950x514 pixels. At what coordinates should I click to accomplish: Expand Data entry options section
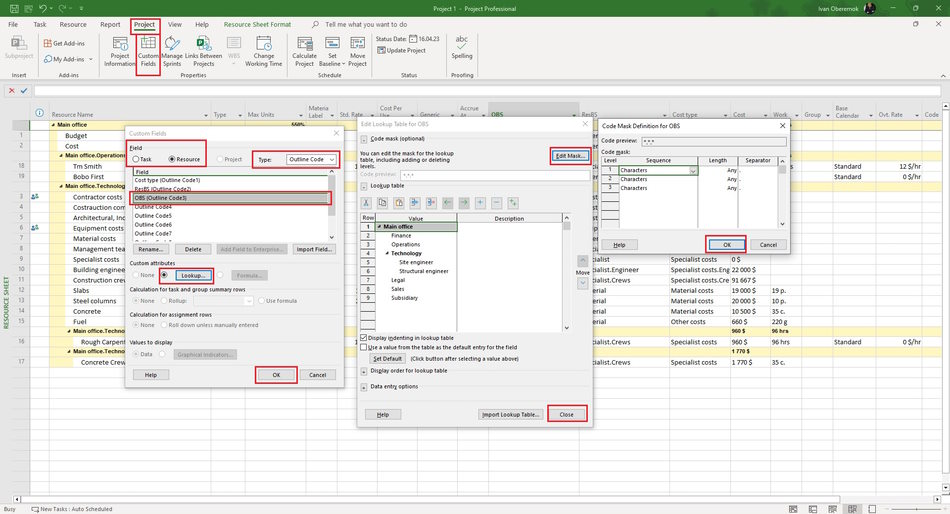click(x=364, y=387)
